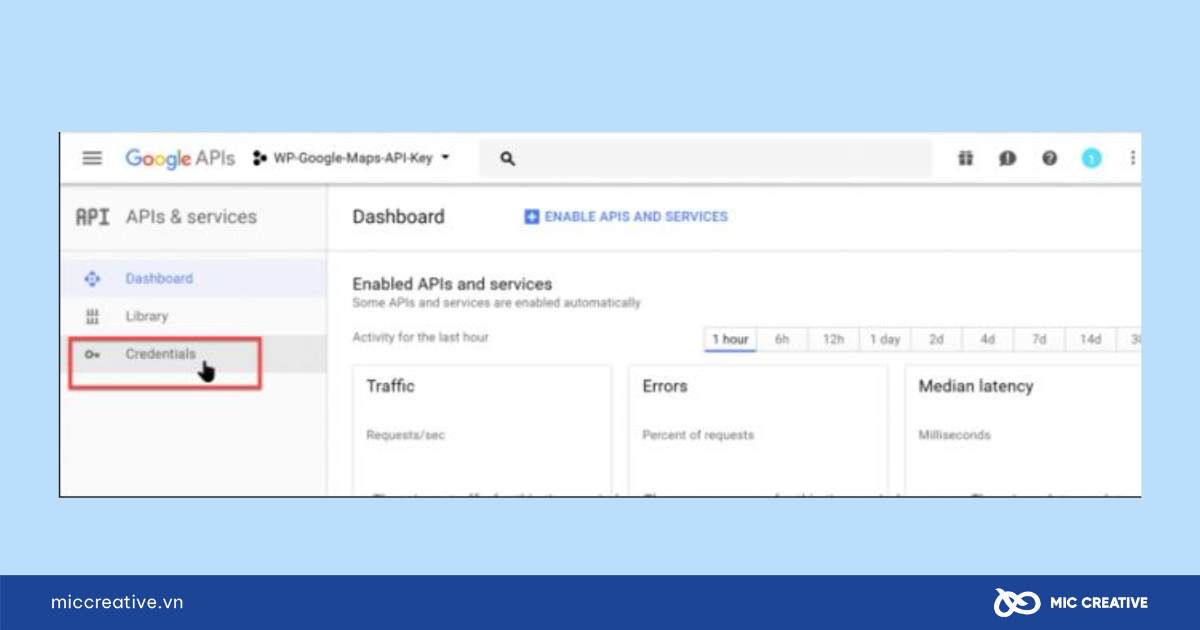This screenshot has width=1200, height=630.
Task: Click the search magnifier icon
Action: [507, 158]
